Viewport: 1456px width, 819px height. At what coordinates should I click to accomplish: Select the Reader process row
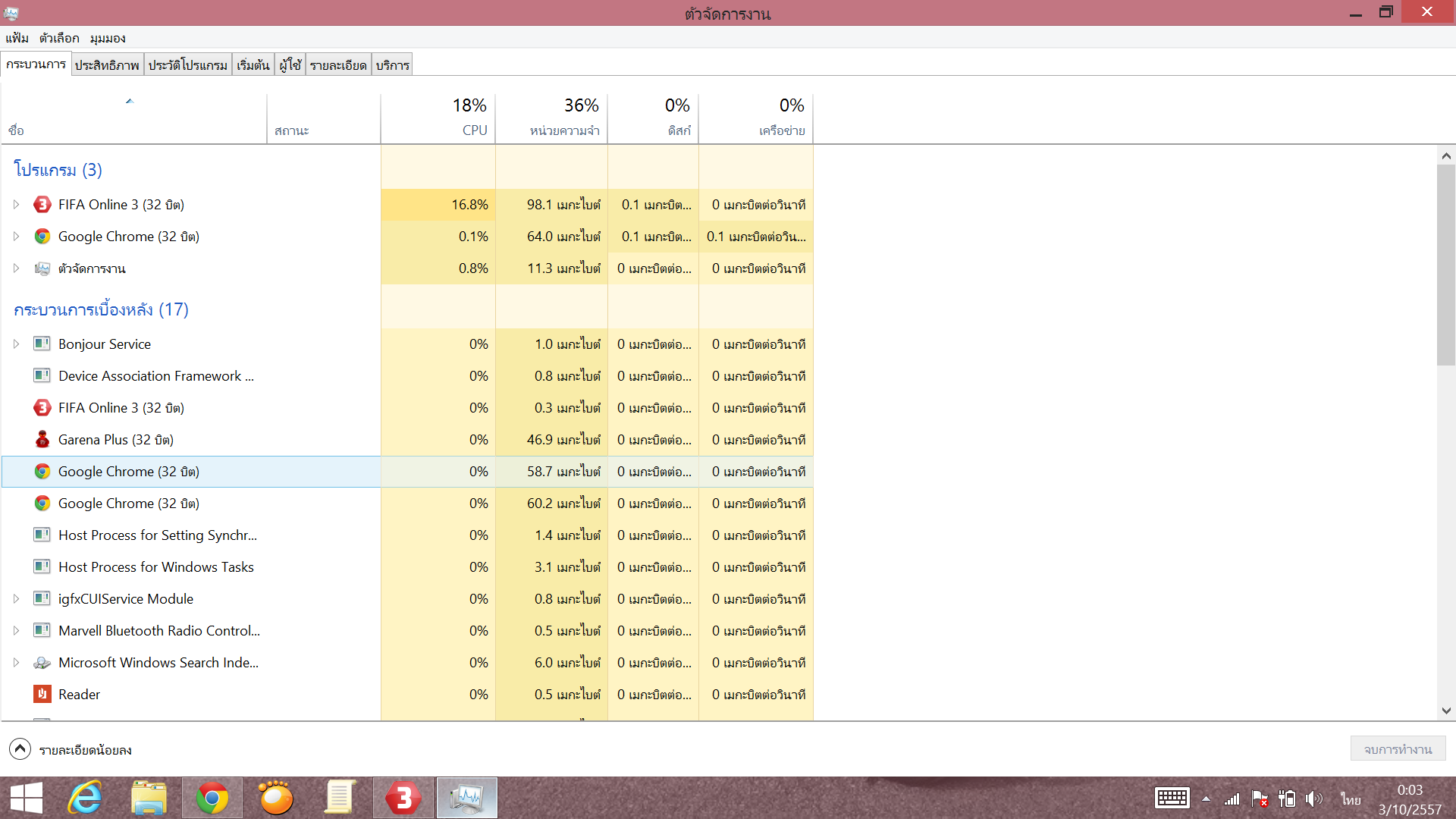(407, 695)
